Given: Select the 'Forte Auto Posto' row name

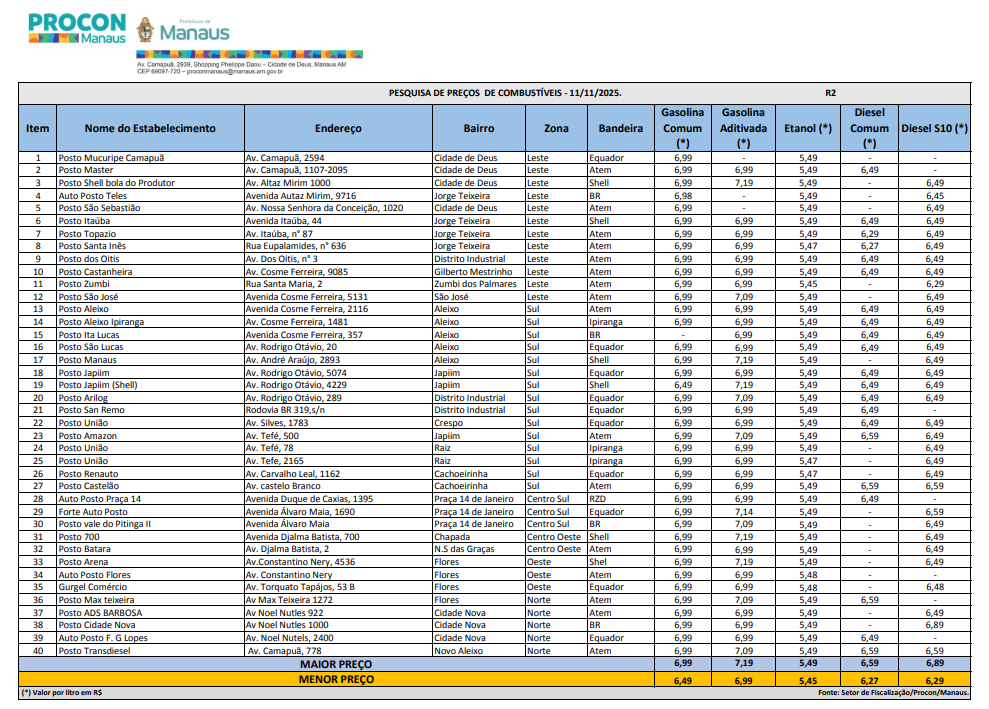Looking at the screenshot, I should point(93,511).
